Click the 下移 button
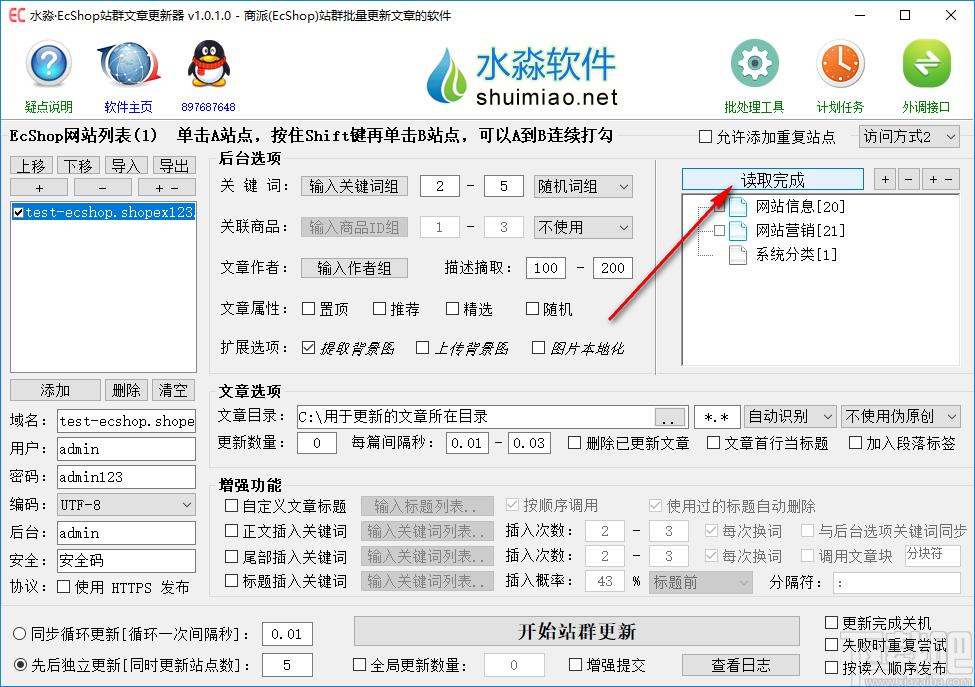 tap(79, 166)
